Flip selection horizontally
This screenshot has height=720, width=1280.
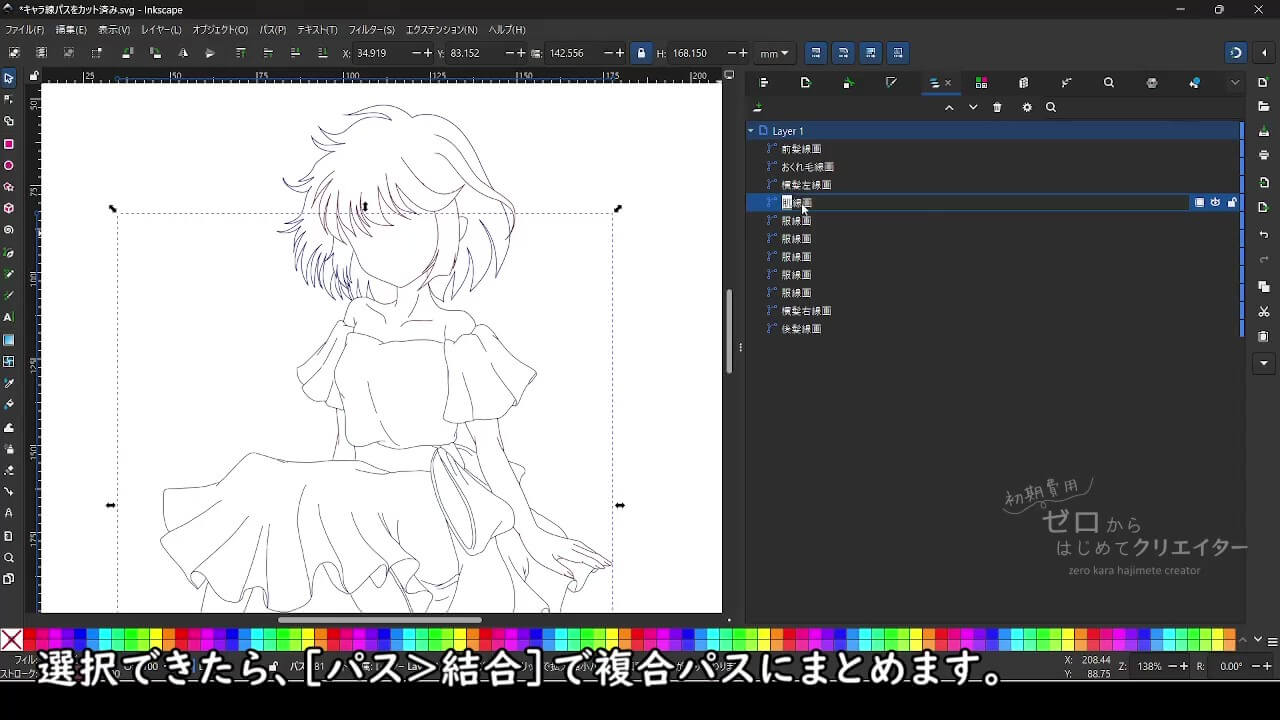click(182, 53)
